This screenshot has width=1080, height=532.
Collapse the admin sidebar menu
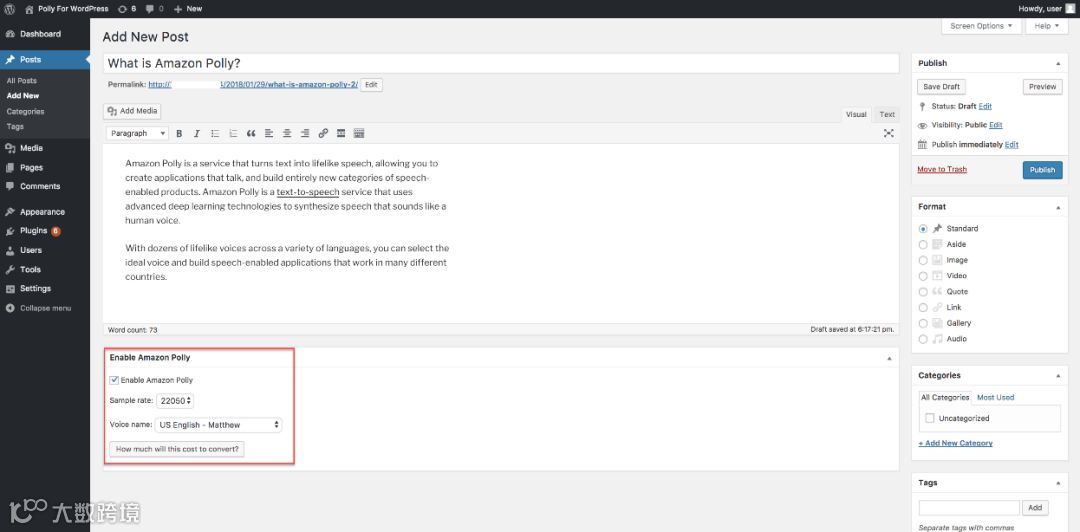click(45, 308)
